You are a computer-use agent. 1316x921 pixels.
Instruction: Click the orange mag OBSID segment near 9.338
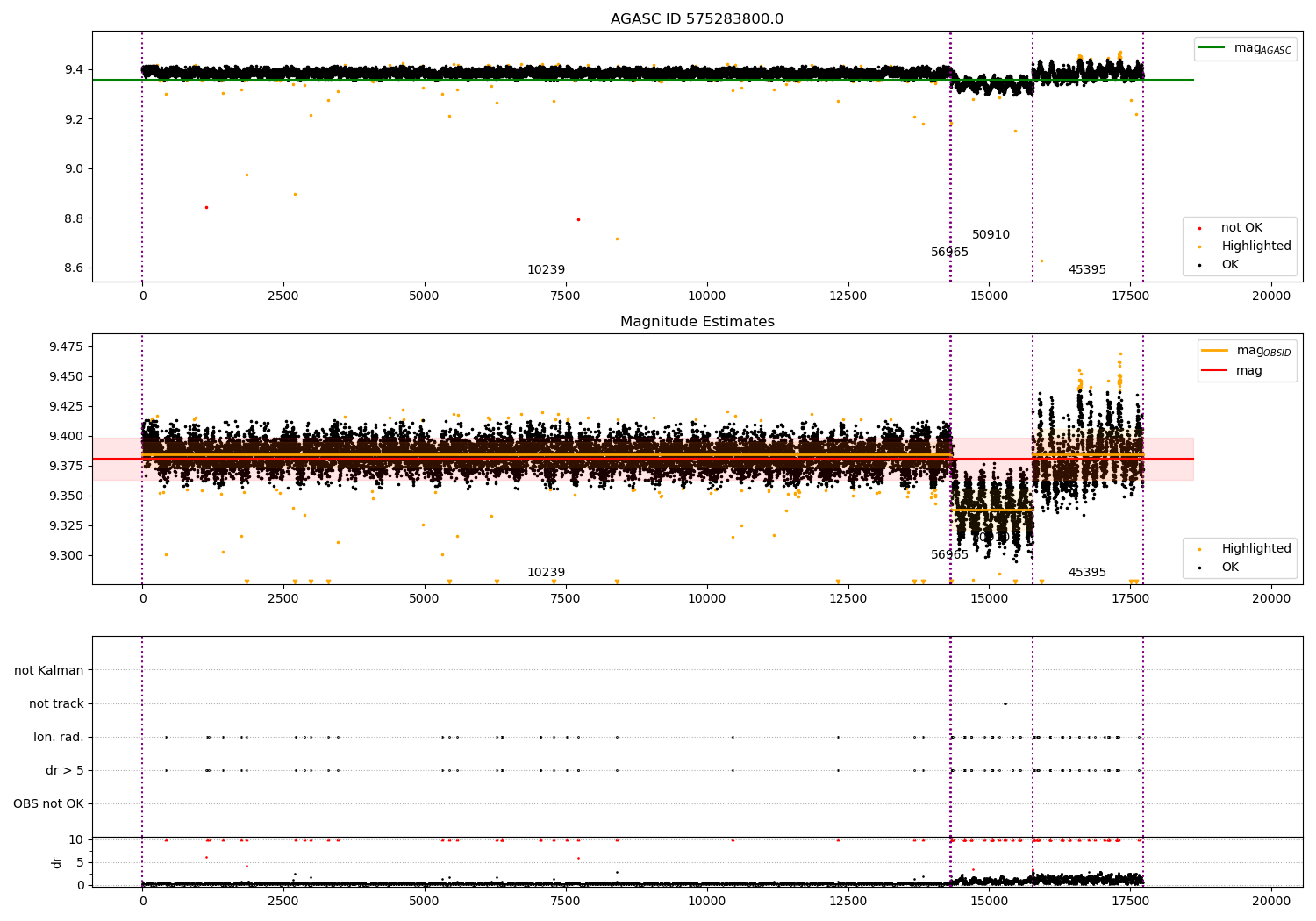click(992, 510)
